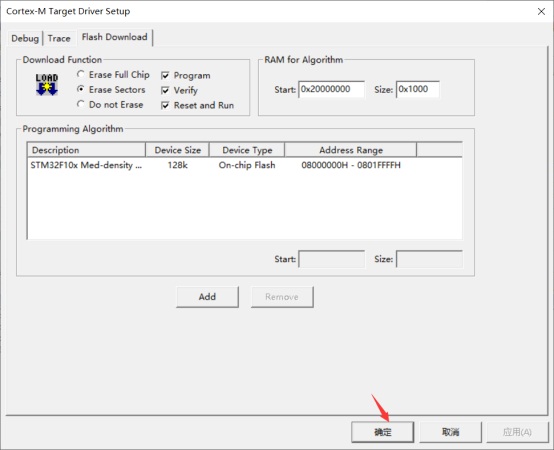The image size is (554, 450).
Task: Click the LOAD flash download icon
Action: pyautogui.click(x=47, y=84)
